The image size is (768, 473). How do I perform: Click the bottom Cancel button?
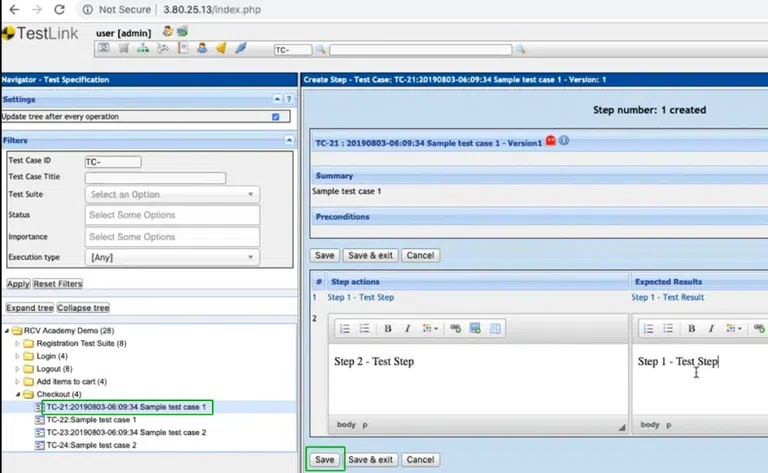tap(420, 460)
